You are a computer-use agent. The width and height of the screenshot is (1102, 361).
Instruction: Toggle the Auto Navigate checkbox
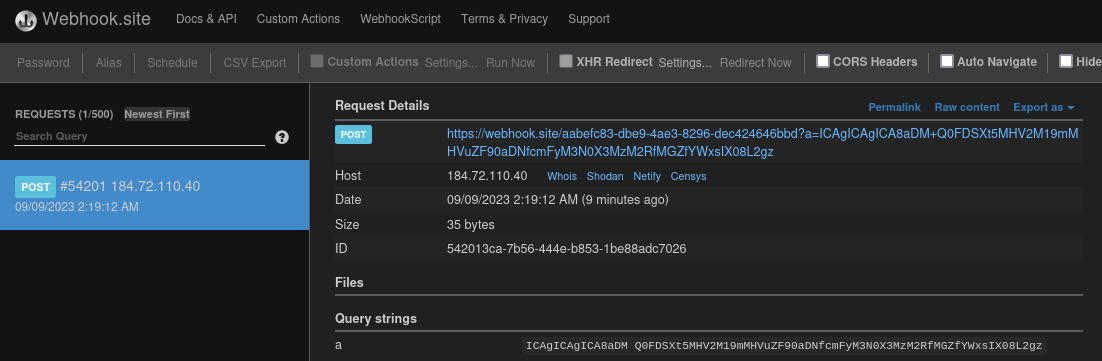click(x=947, y=61)
